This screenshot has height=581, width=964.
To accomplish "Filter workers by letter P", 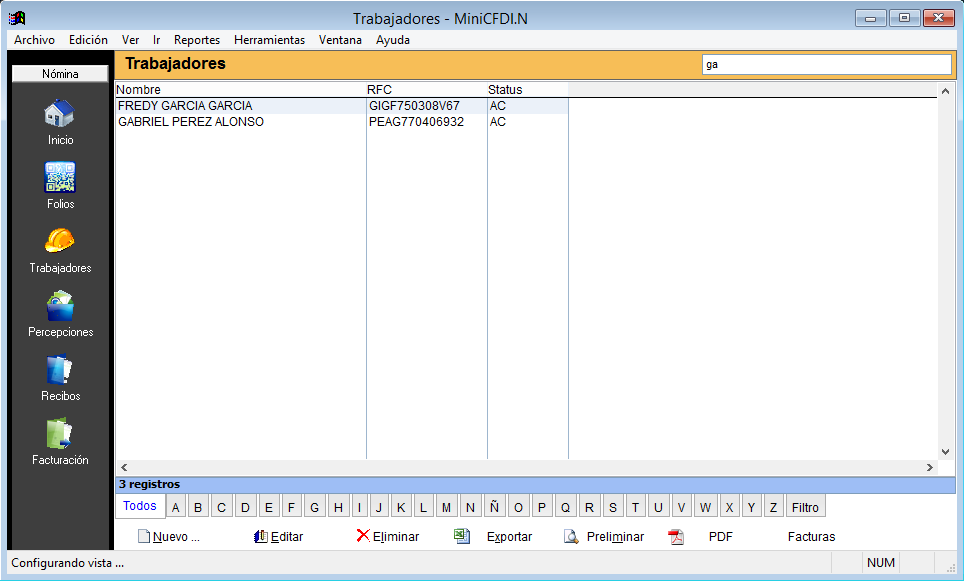I will pos(542,507).
